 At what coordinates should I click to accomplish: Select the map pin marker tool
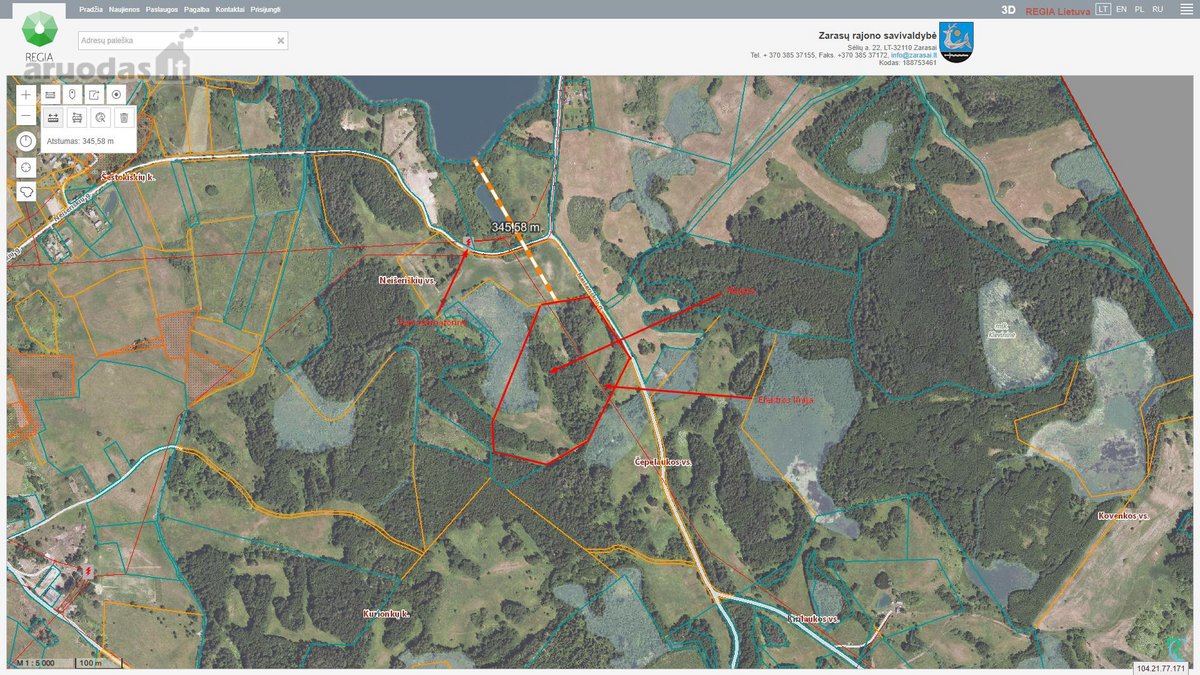[72, 95]
